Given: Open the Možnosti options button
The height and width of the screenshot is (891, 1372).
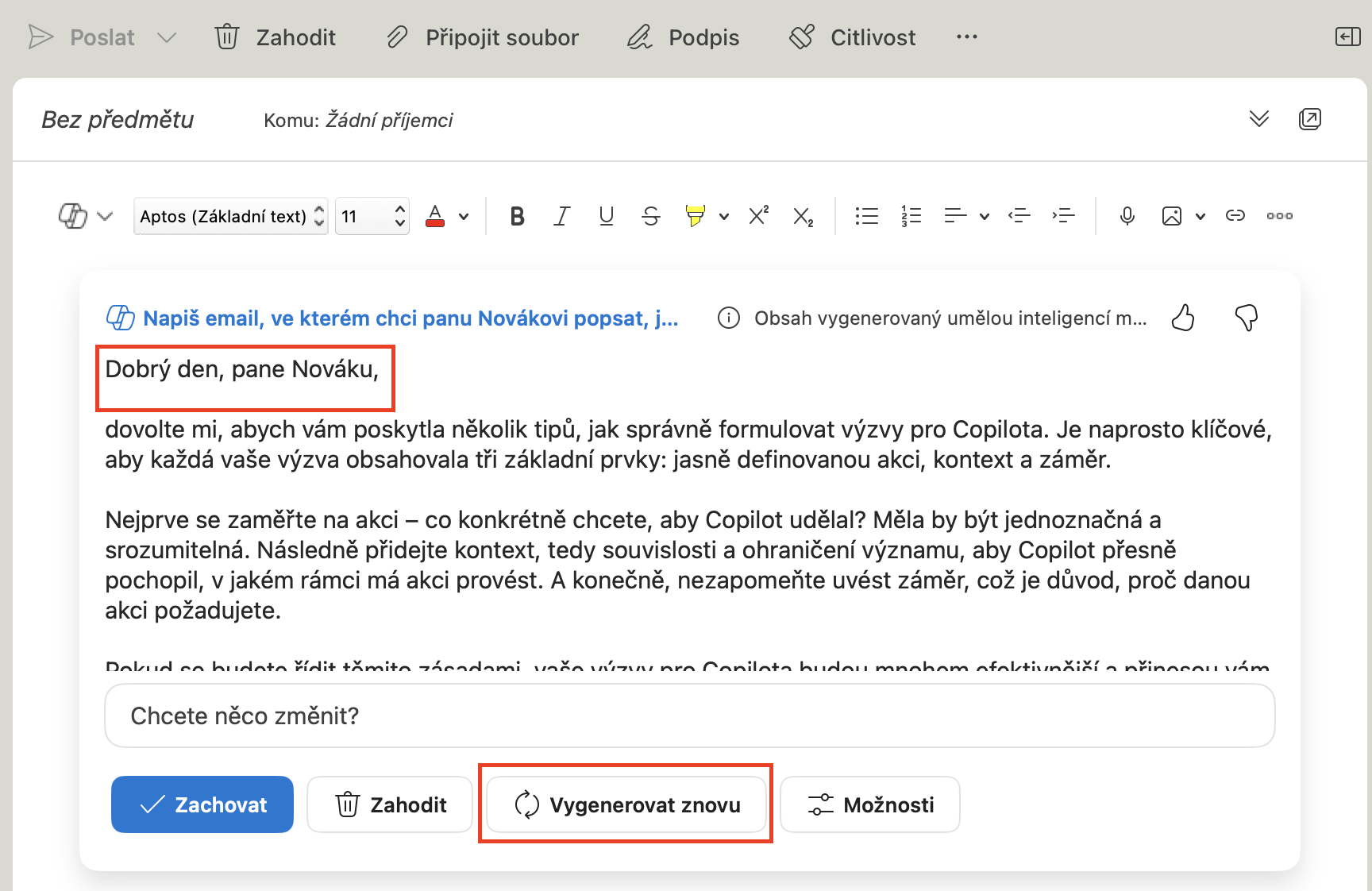Looking at the screenshot, I should pos(870,804).
